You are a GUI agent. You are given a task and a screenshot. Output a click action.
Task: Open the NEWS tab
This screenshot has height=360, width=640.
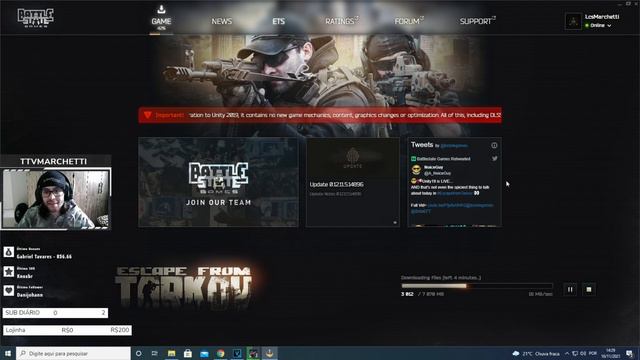point(222,21)
